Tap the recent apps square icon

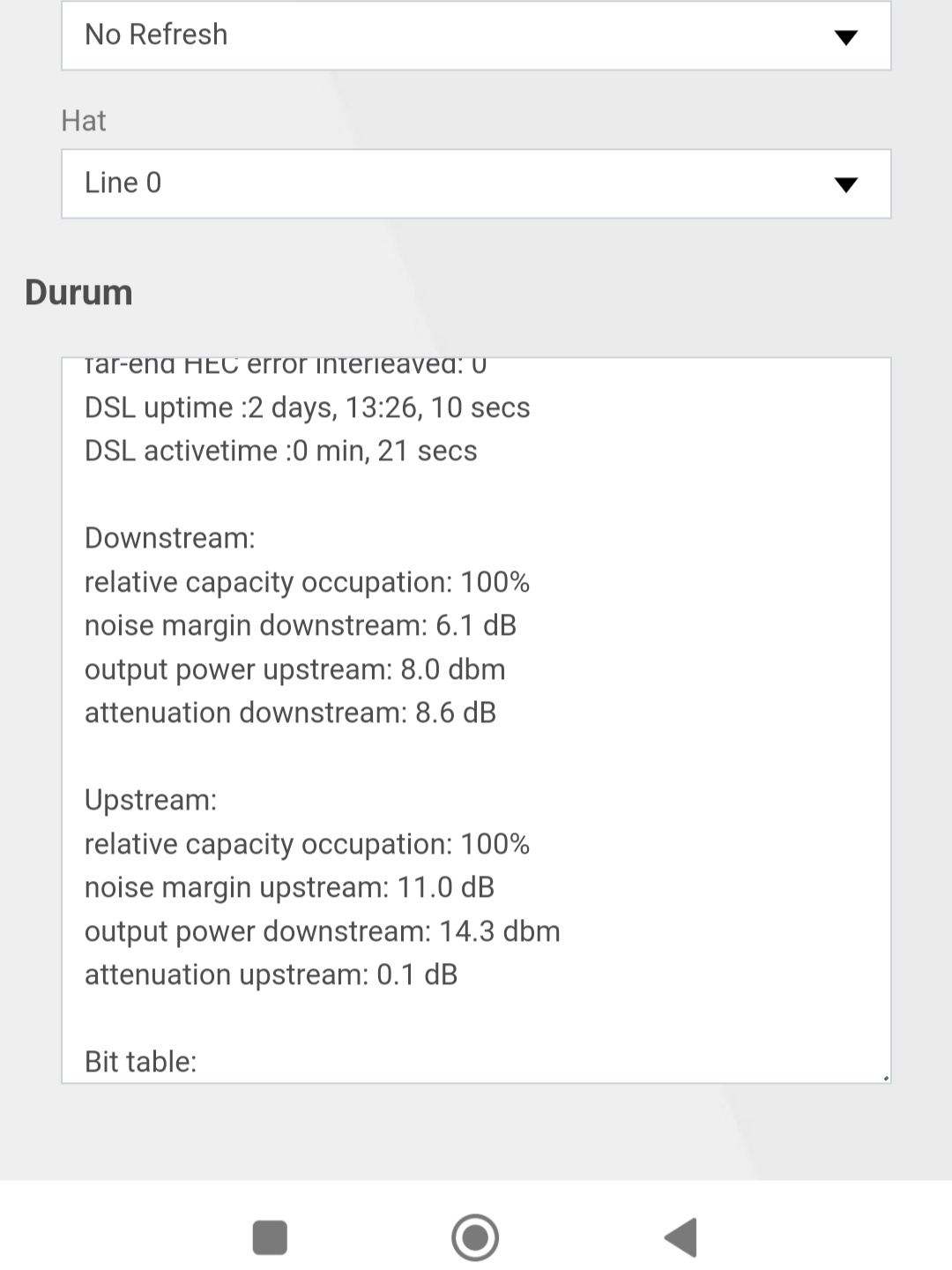[x=270, y=1237]
